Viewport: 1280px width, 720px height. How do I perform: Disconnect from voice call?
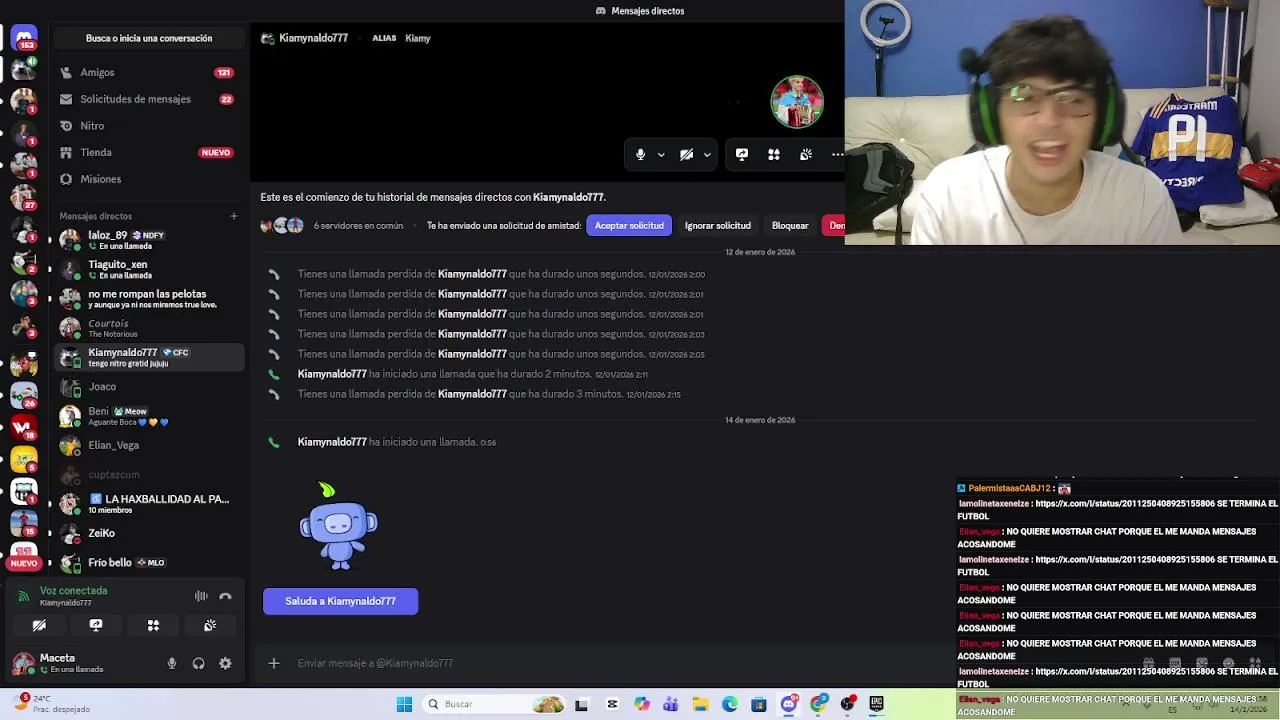(x=225, y=596)
